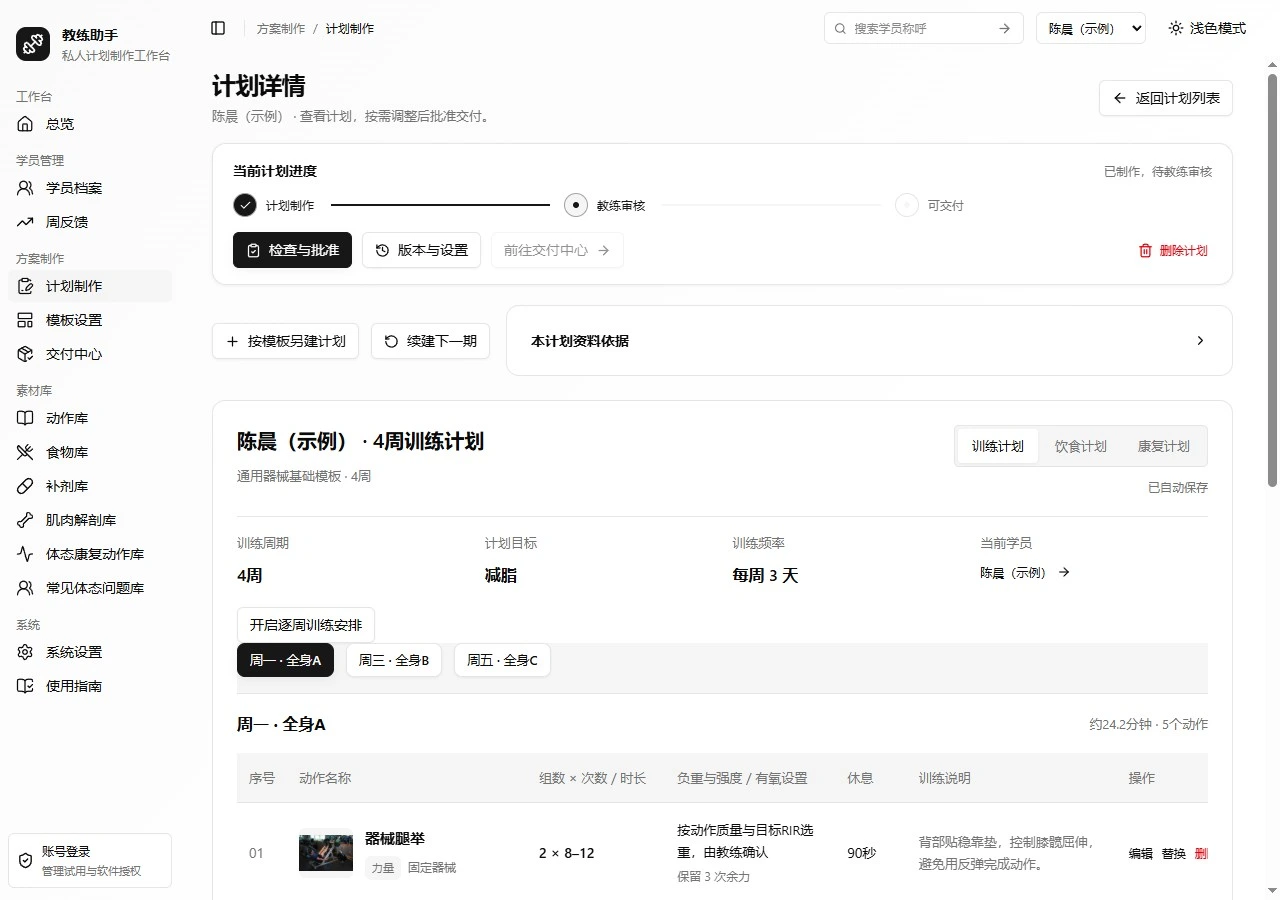1280x900 pixels.
Task: Toggle 浅色模式 theme switch
Action: (x=1207, y=28)
